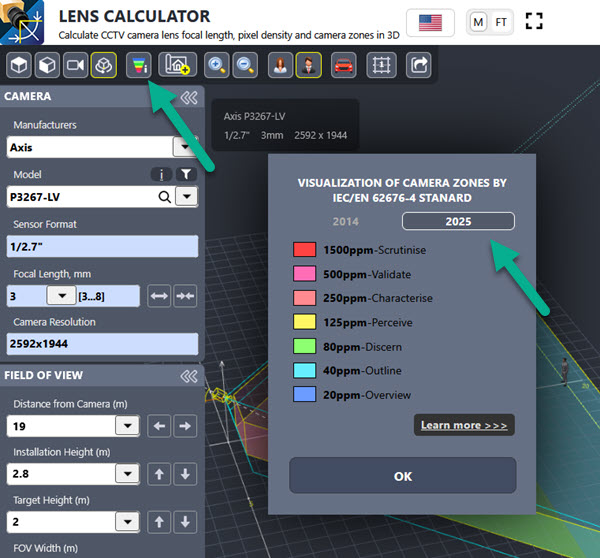Click the yellow 125ppm Perceive swatch
The width and height of the screenshot is (600, 558).
[x=305, y=322]
